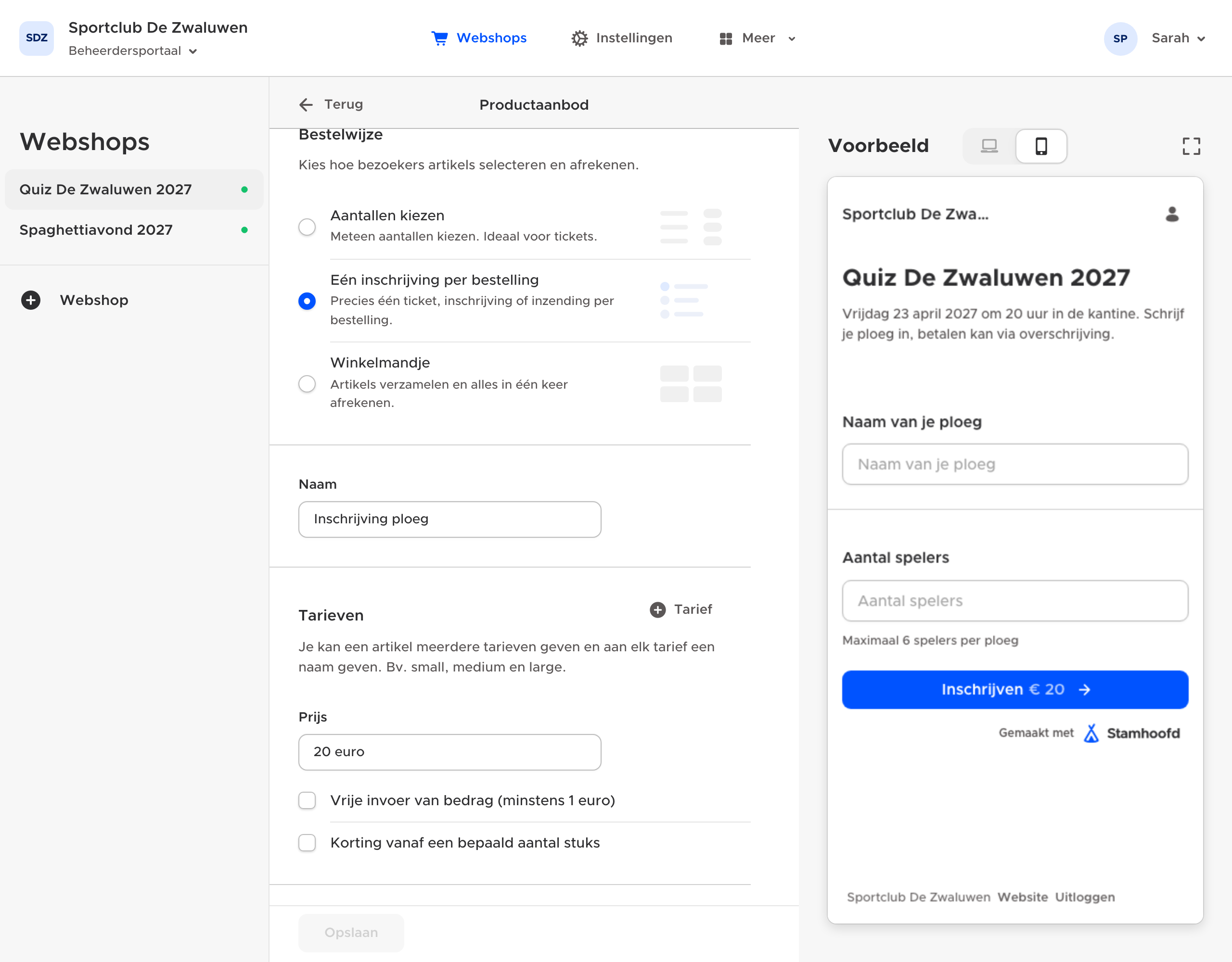
Task: Select the Winkelmandje radio option
Action: [307, 384]
